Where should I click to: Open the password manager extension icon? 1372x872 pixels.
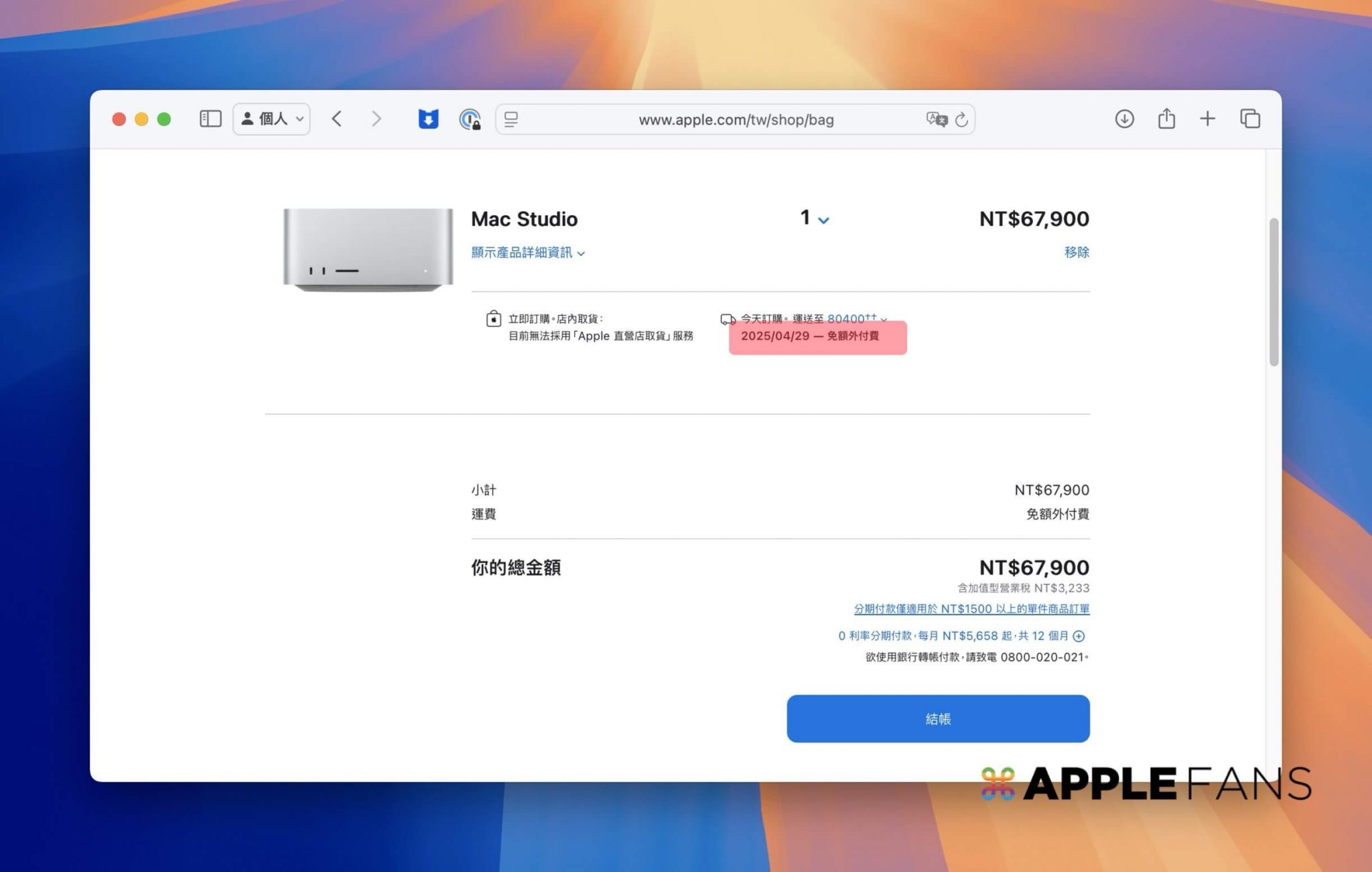[470, 119]
